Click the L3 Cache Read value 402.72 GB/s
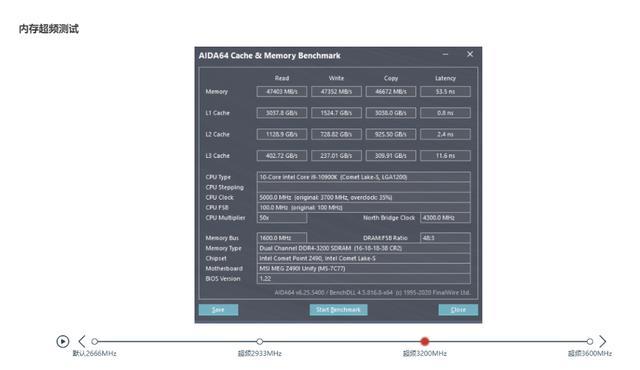 pos(282,155)
